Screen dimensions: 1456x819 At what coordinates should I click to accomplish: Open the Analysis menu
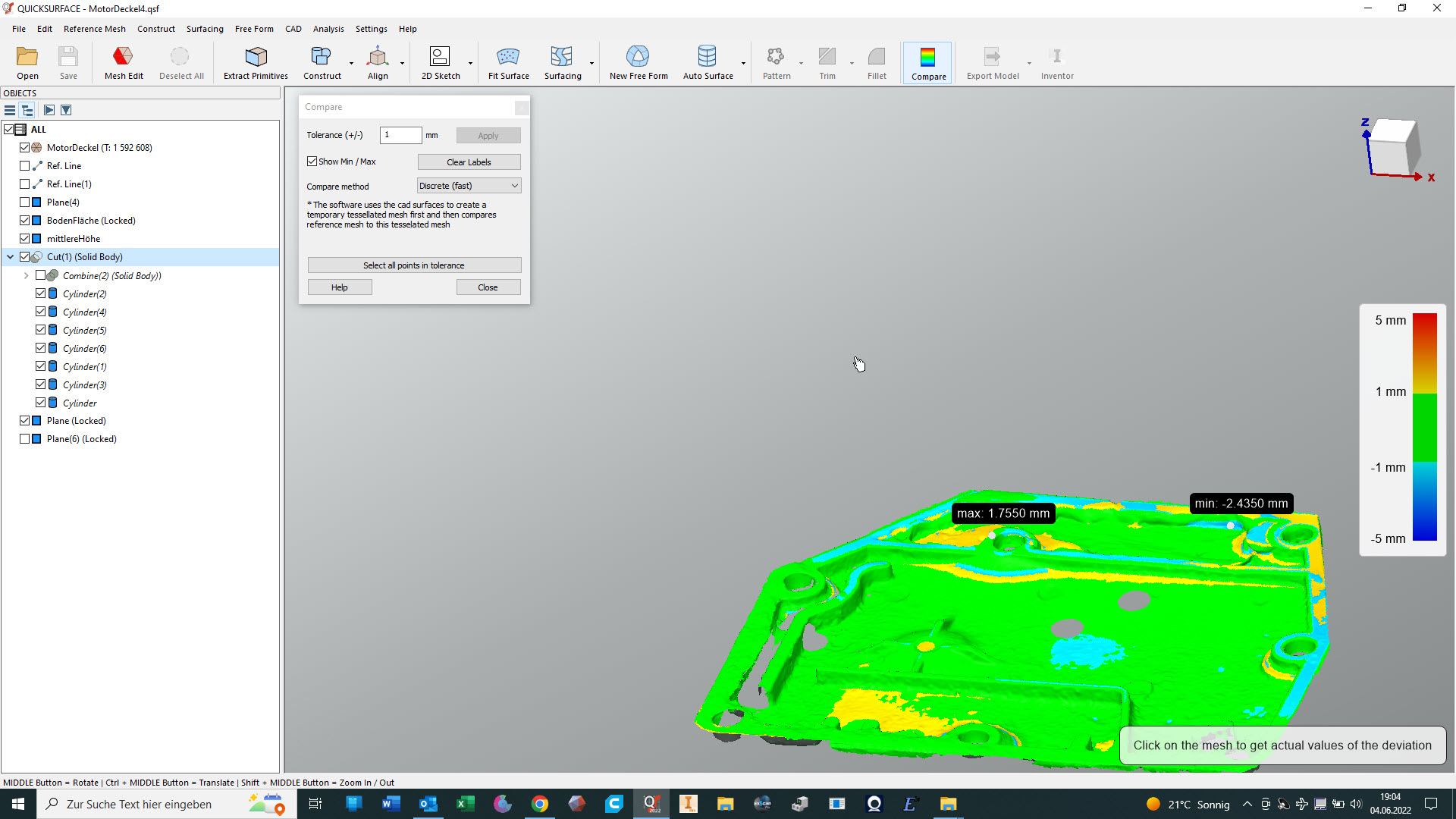click(328, 29)
